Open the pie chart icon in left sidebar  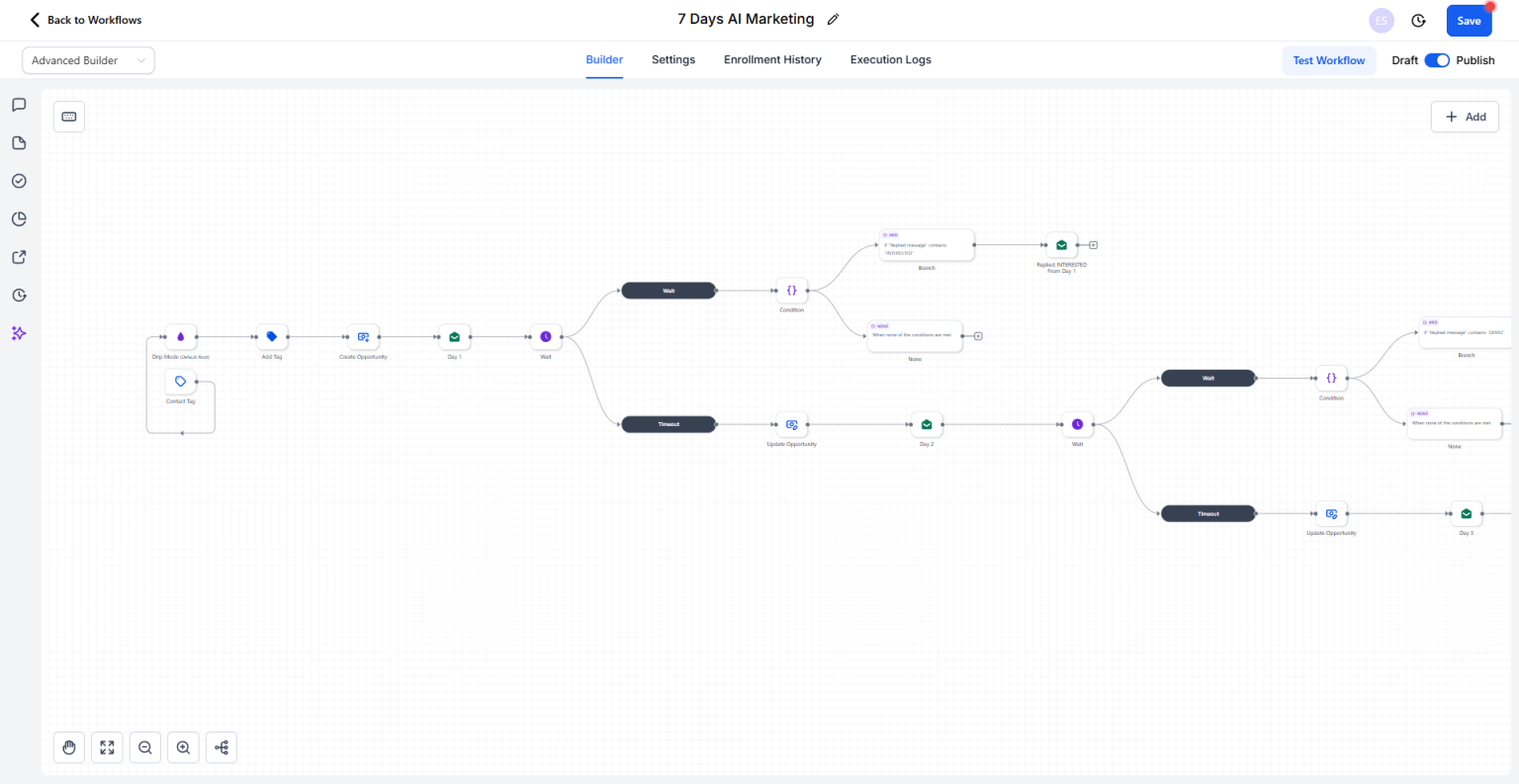[19, 219]
